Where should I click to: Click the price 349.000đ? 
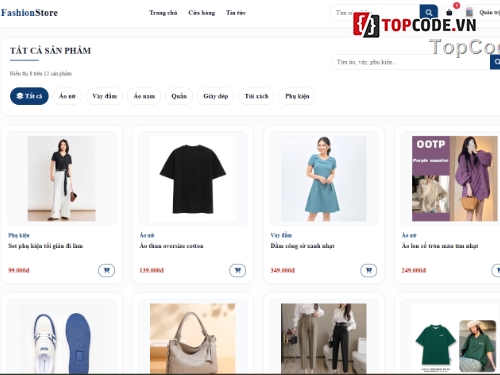(x=283, y=270)
